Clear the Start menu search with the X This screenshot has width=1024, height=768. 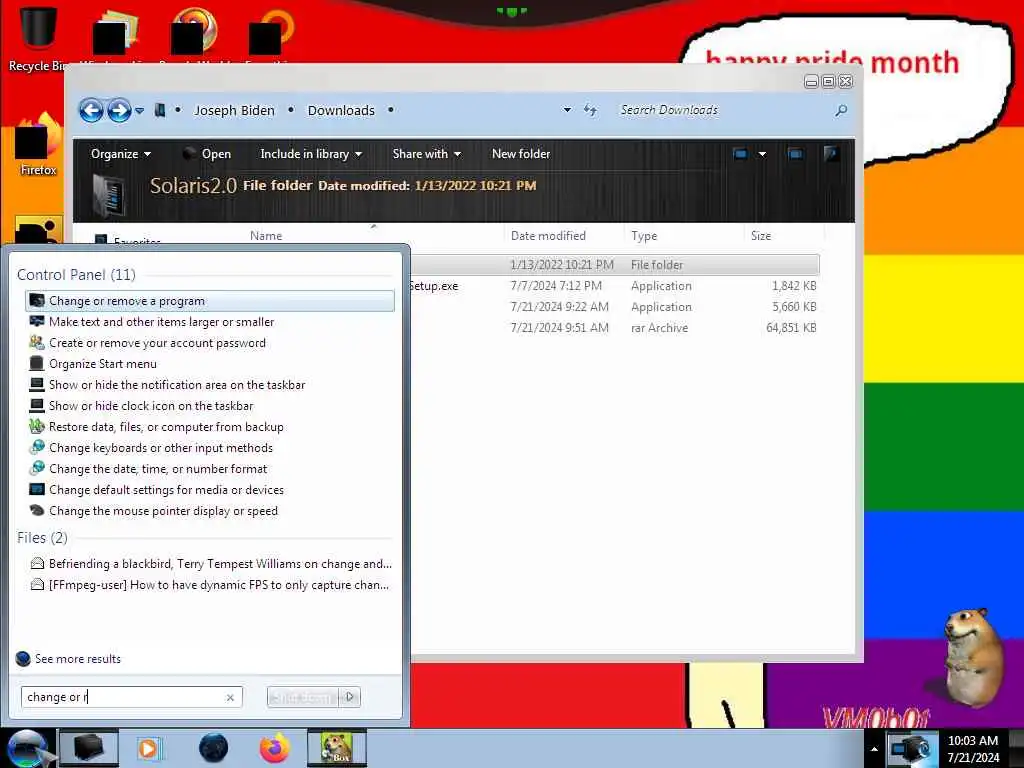point(230,697)
